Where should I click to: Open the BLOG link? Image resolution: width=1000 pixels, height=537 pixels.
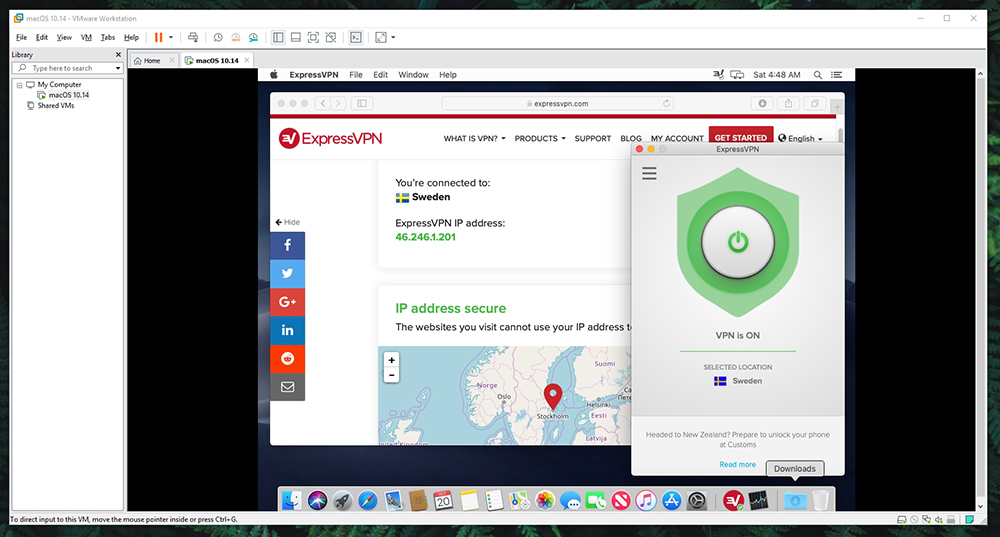(631, 138)
